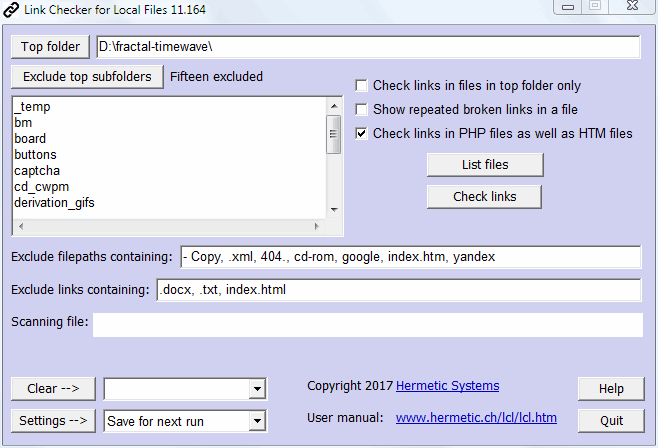Click the Quit button
658x448 pixels.
point(611,421)
